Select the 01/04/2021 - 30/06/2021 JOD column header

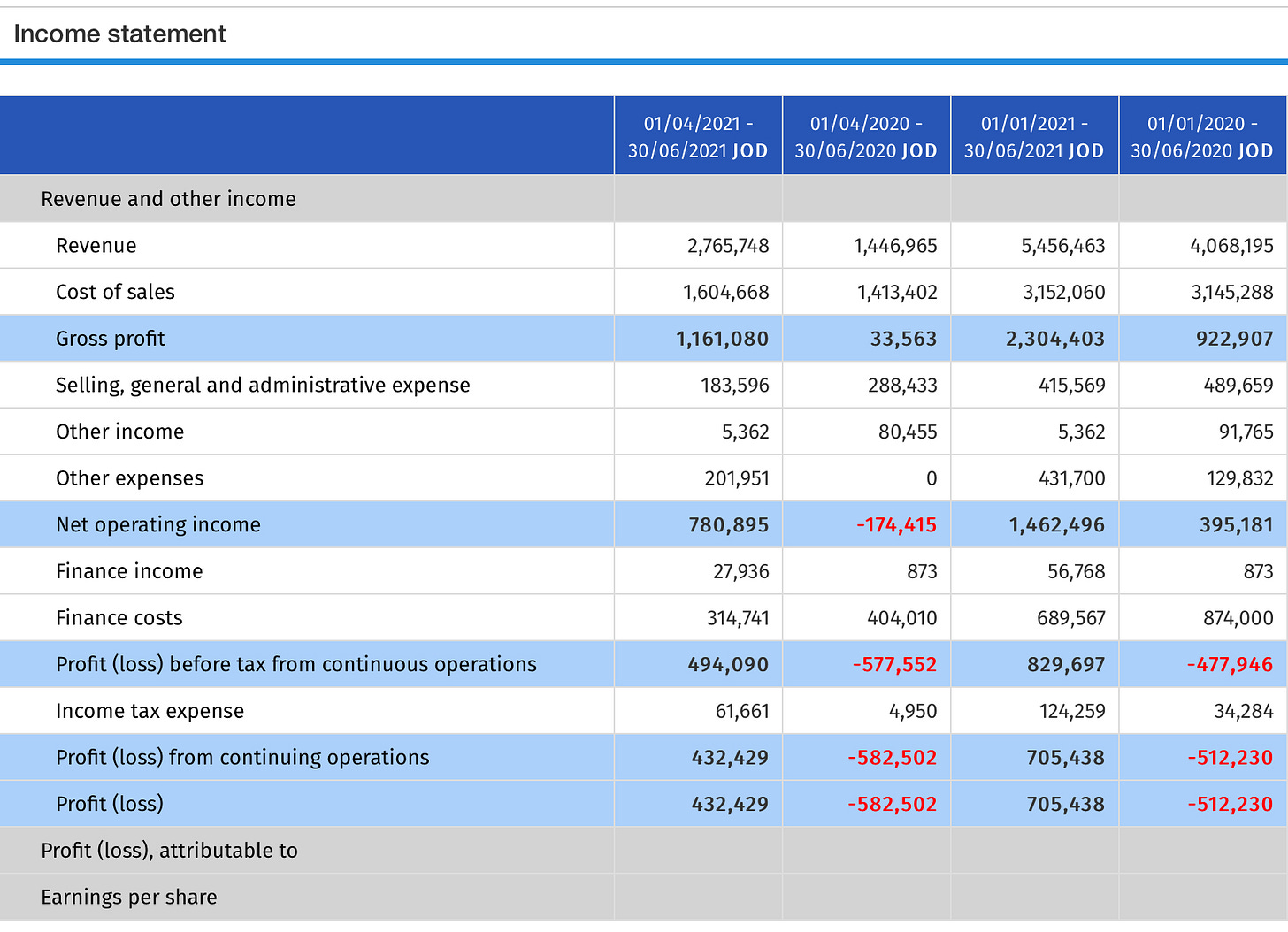[x=698, y=136]
